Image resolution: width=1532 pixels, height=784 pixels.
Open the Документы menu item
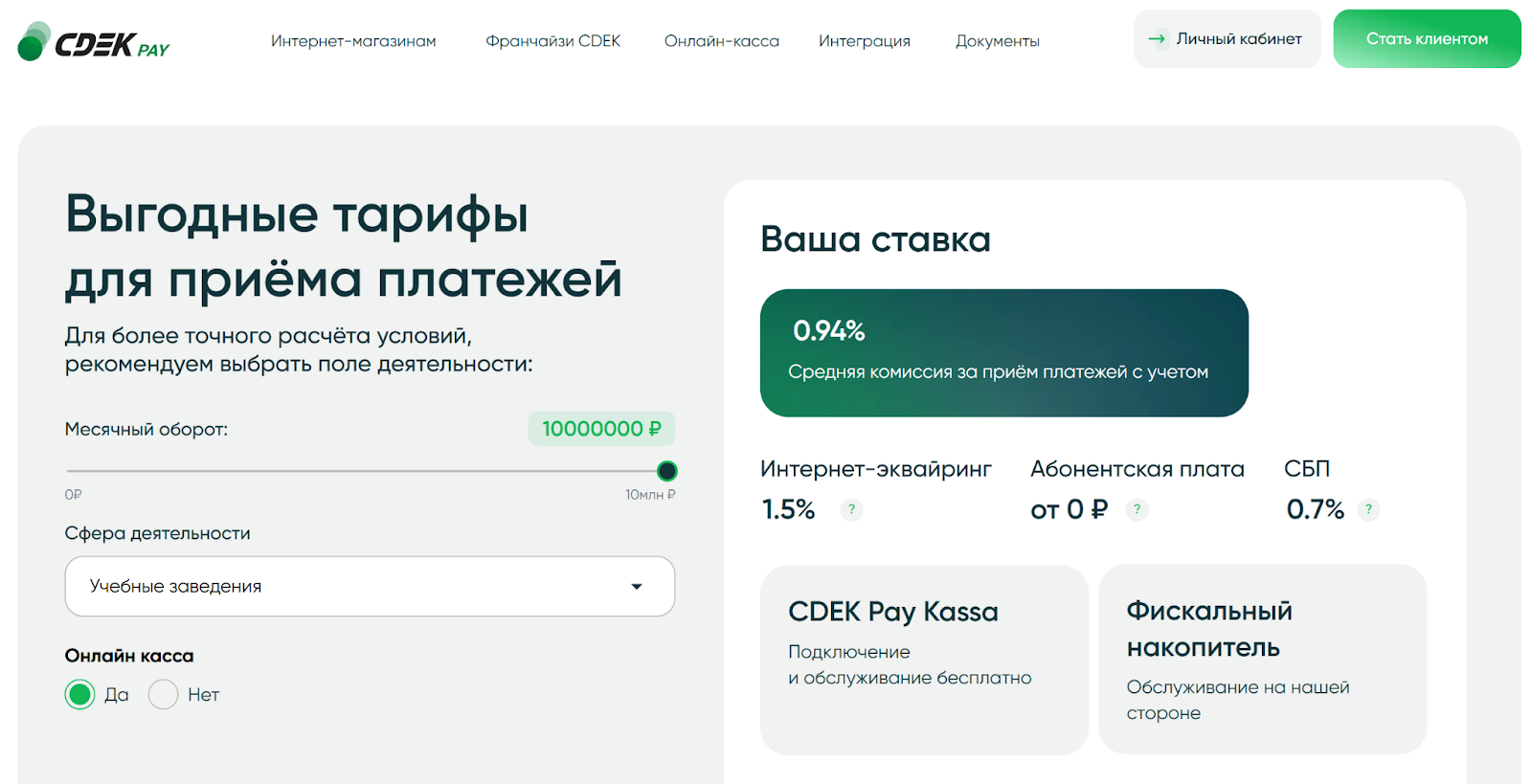click(x=997, y=41)
